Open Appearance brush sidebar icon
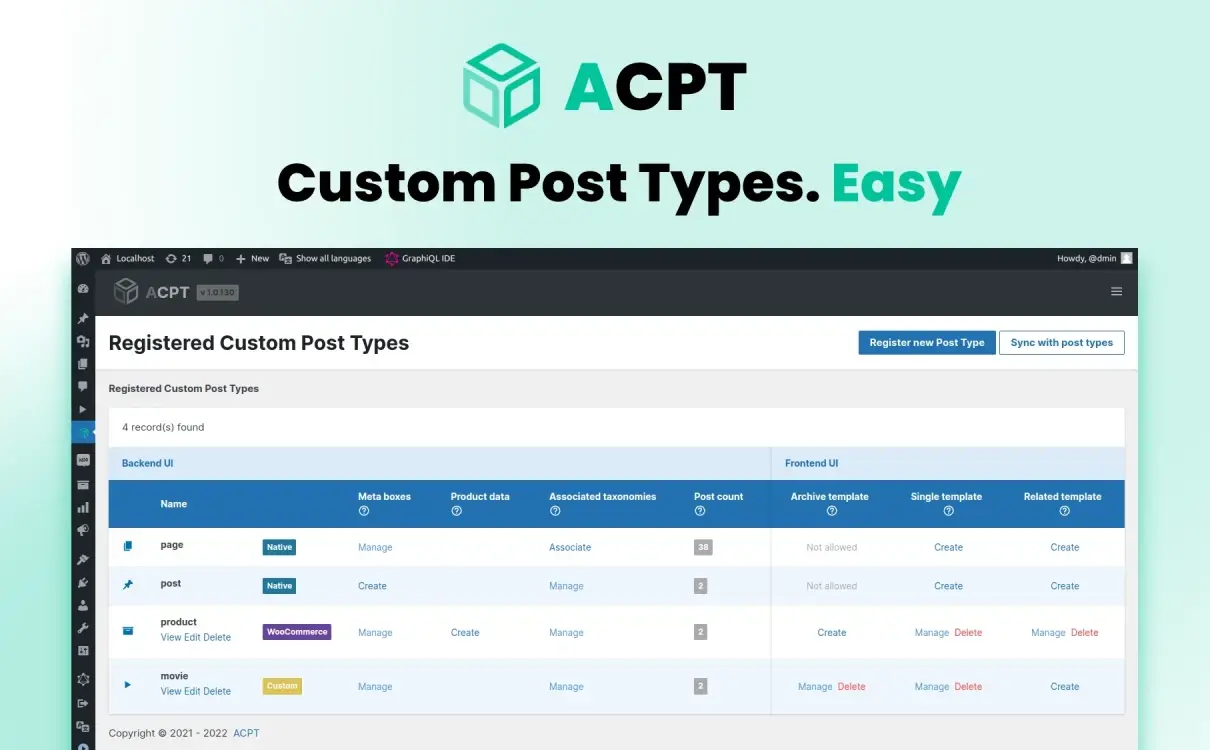 83,560
